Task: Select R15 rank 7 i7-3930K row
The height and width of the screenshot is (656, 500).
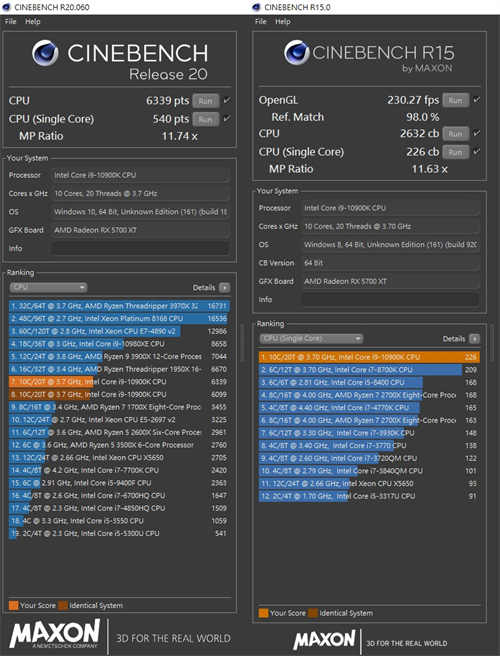Action: pyautogui.click(x=369, y=433)
